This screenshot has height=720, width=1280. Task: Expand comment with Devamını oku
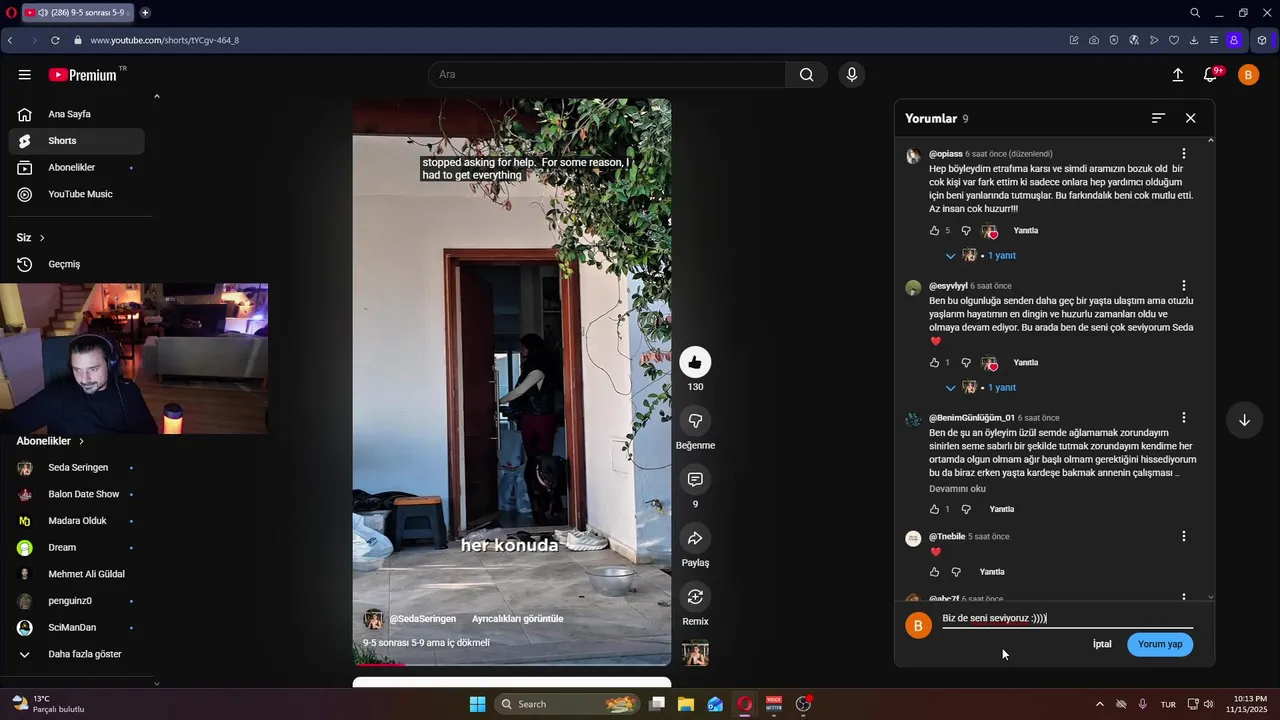pos(957,489)
